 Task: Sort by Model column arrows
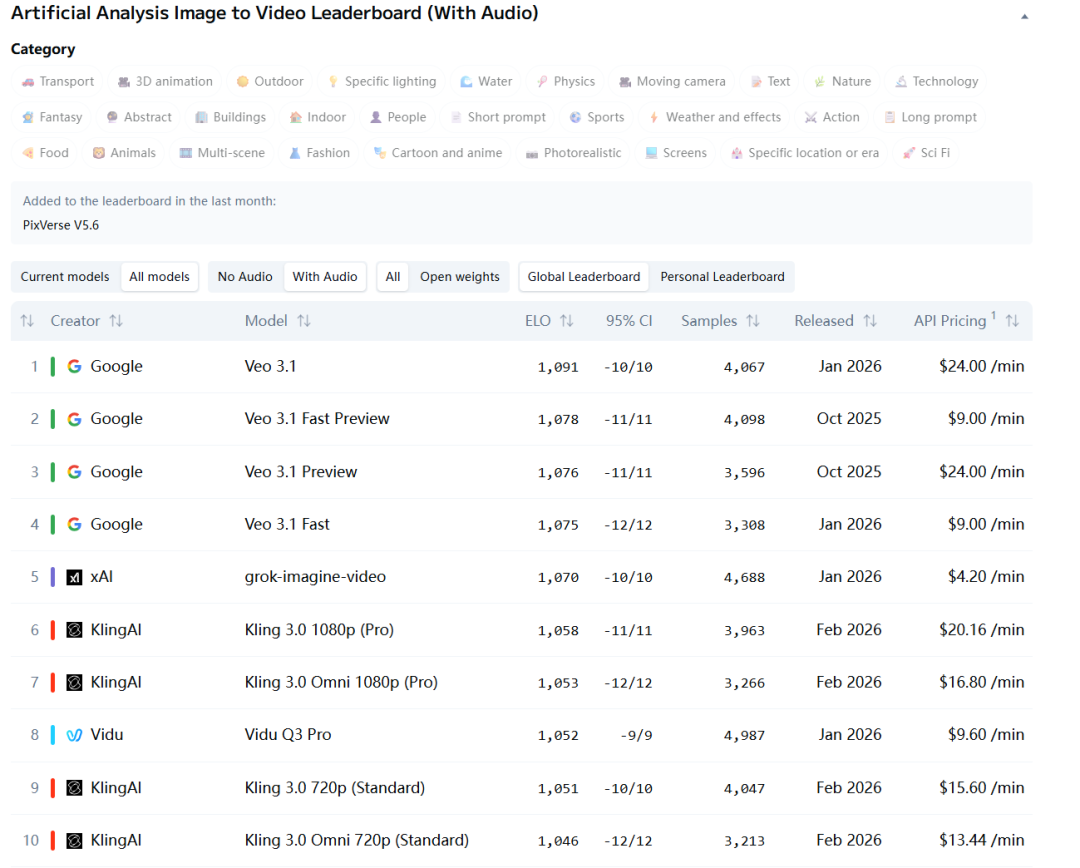(304, 321)
